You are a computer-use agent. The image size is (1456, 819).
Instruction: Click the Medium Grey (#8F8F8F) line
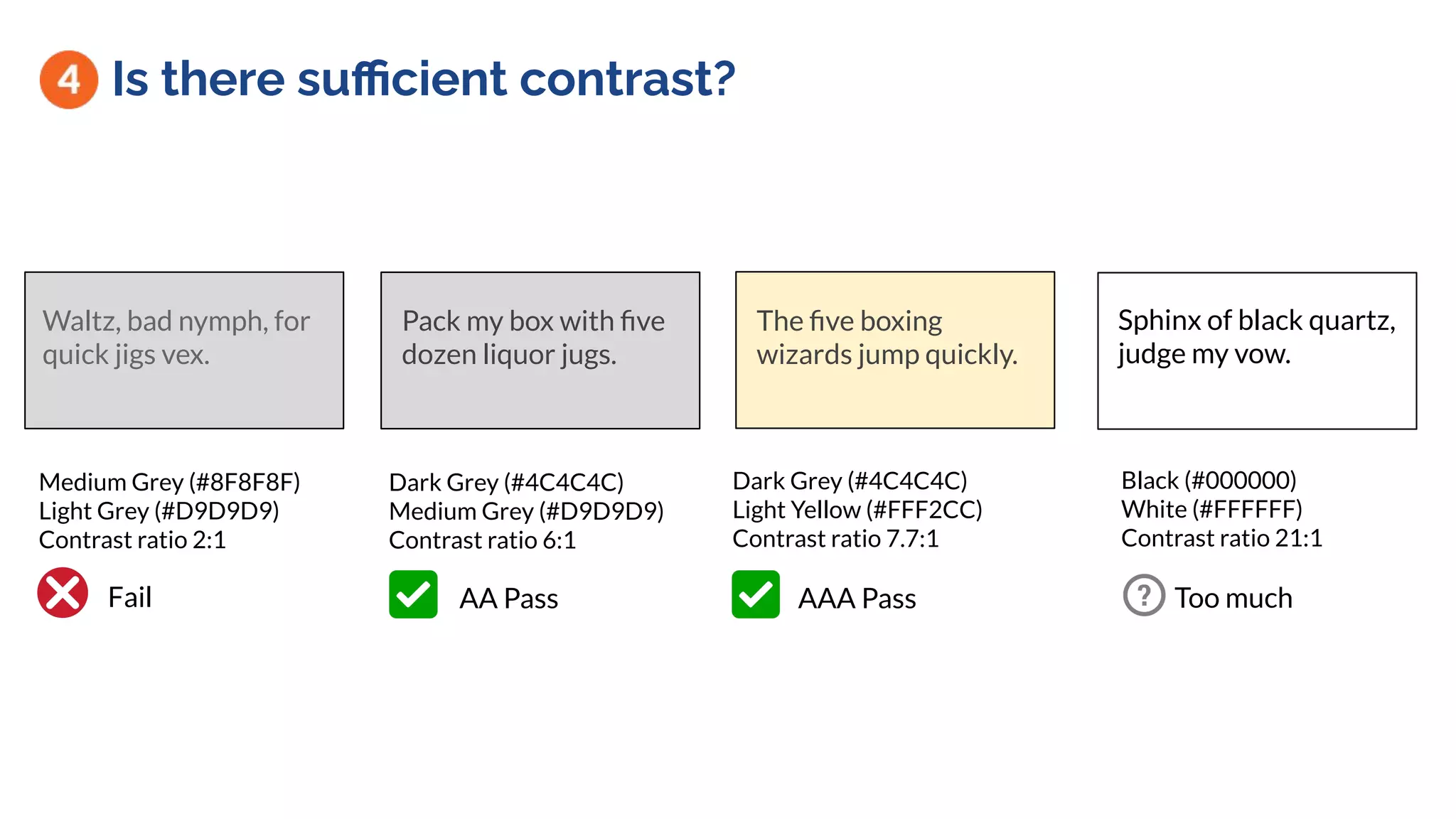pos(169,482)
